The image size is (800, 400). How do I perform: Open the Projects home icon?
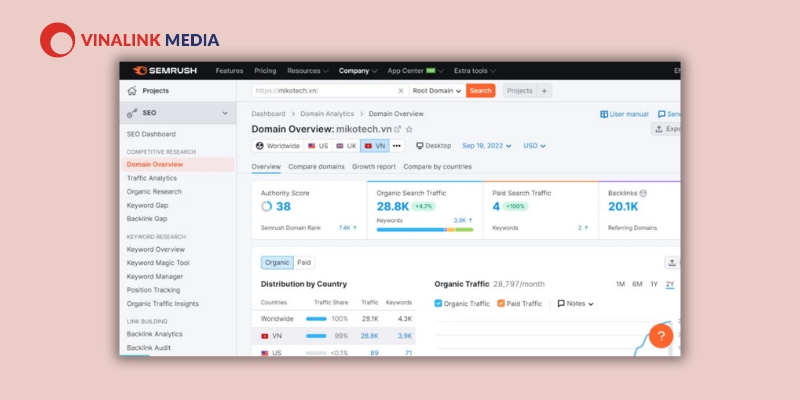132,91
